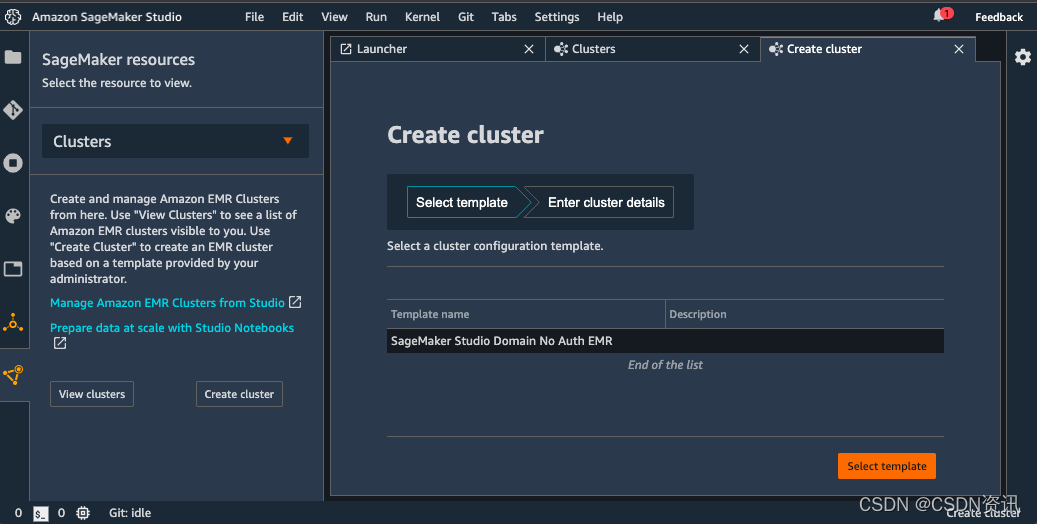Open the View menu
The width and height of the screenshot is (1037, 524).
coord(334,17)
